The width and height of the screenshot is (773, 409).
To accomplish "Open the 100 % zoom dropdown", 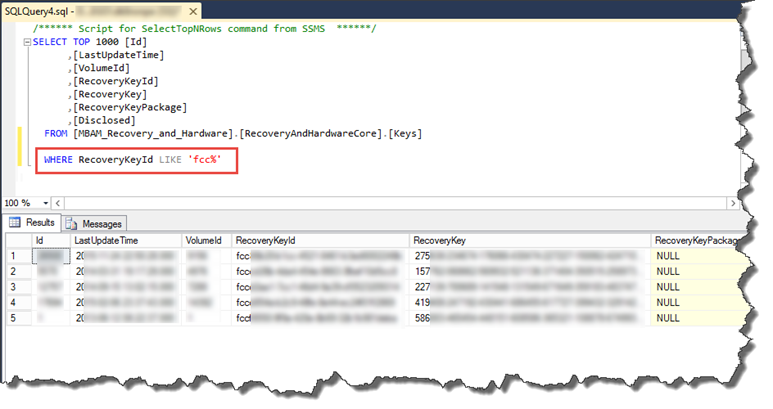I will 46,203.
